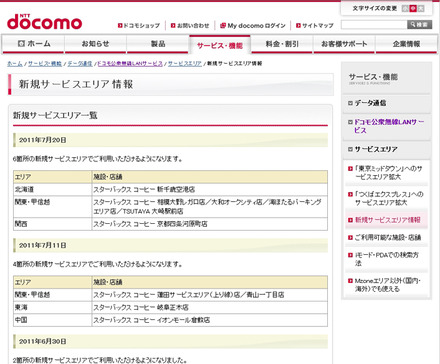Click the 京都四条河原町店 Starbucks cell
440x364 pixels.
209,224
